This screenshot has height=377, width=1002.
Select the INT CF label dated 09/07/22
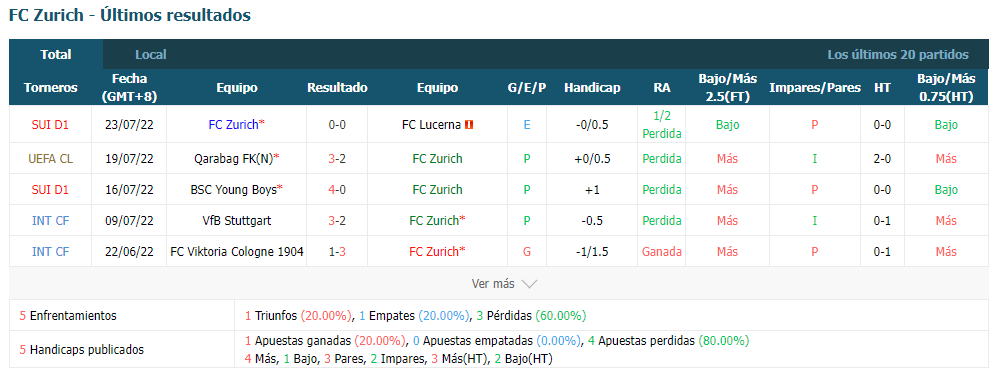click(x=50, y=220)
